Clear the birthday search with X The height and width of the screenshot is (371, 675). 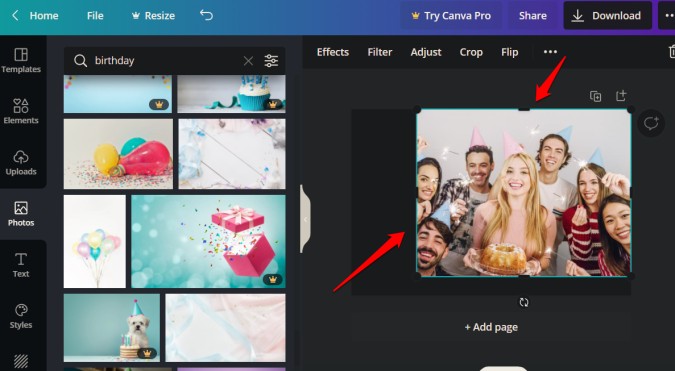[248, 61]
